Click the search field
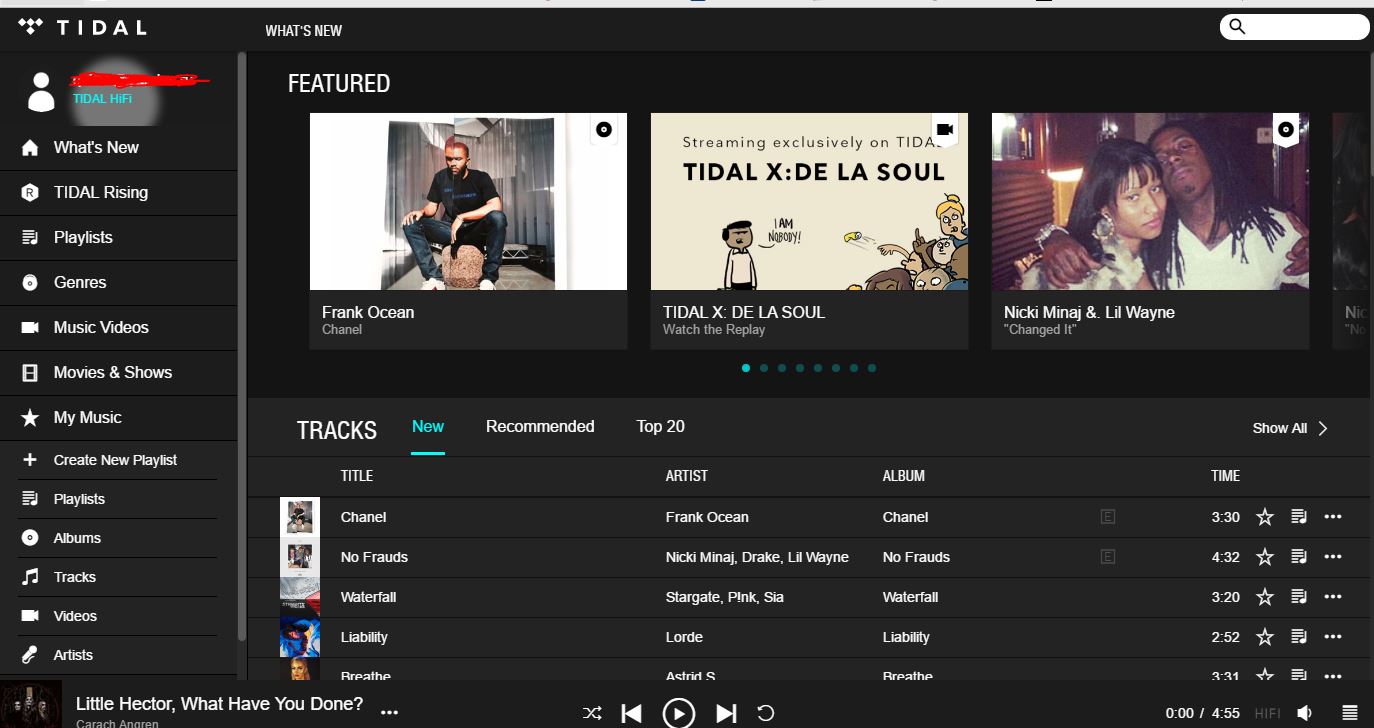The width and height of the screenshot is (1374, 728). pos(1294,27)
